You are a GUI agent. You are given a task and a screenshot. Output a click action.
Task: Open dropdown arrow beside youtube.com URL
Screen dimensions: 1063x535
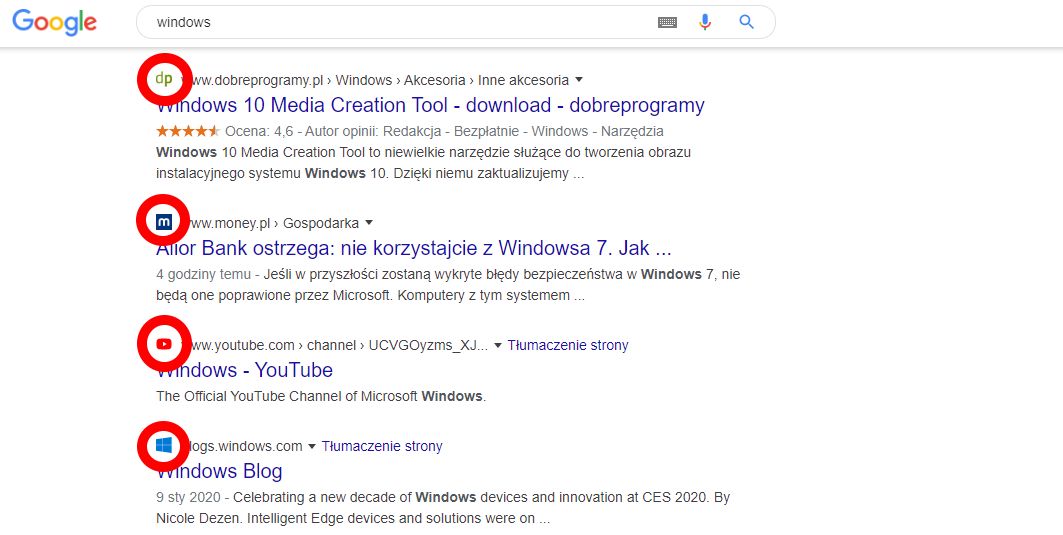click(x=498, y=346)
